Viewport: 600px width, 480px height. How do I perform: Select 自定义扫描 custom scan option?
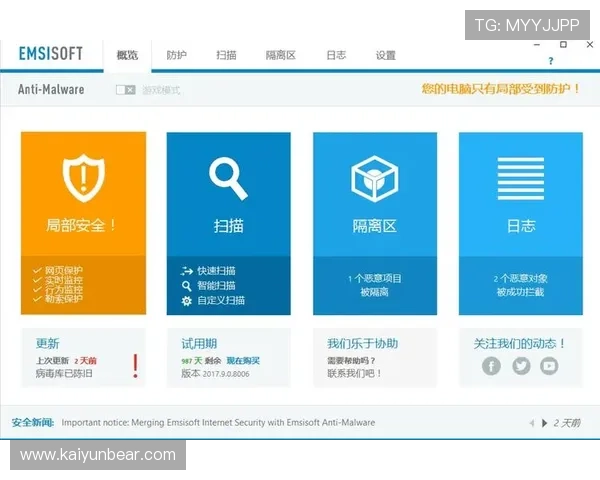pyautogui.click(x=219, y=300)
